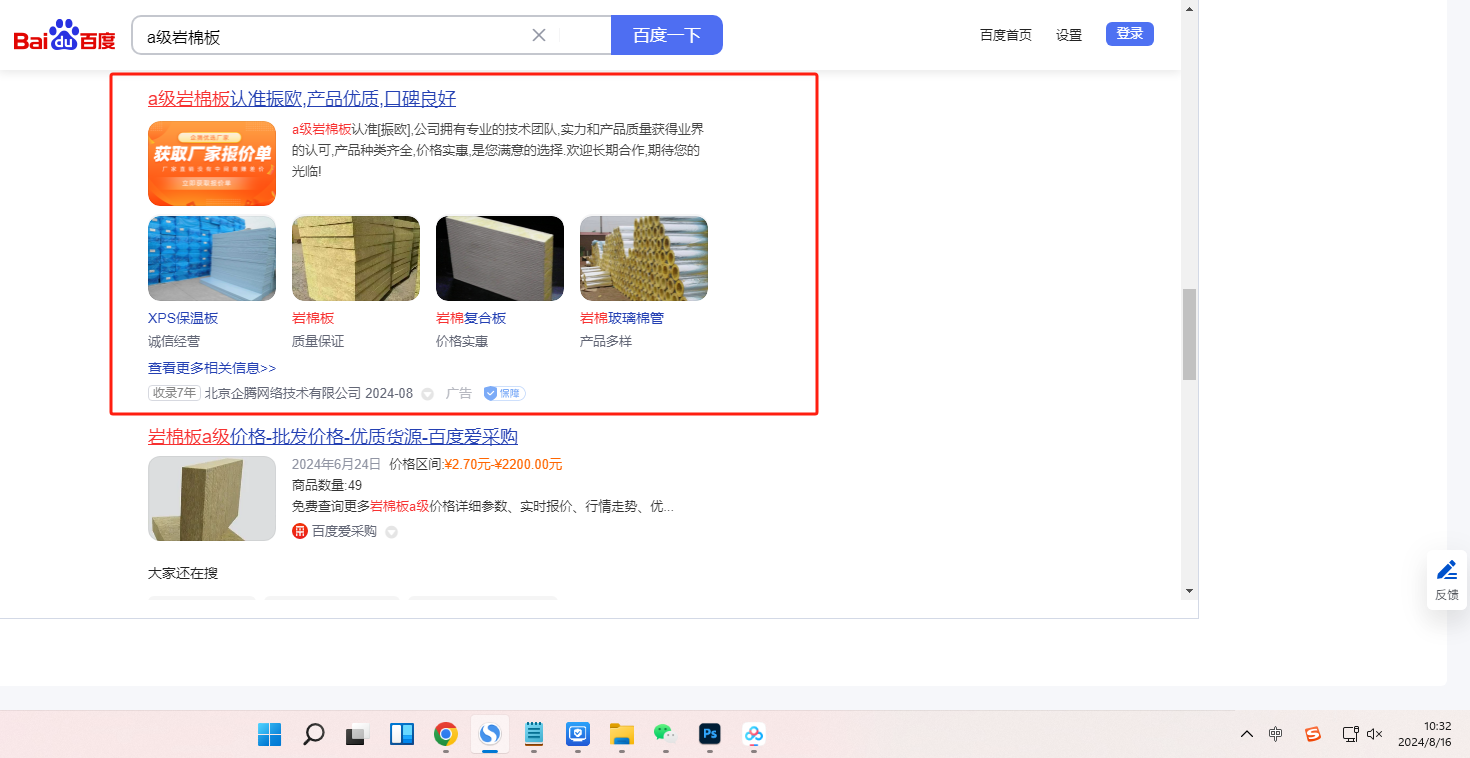
Task: Open 岩棉板a级价格-批发价格 result title
Action: pos(333,437)
